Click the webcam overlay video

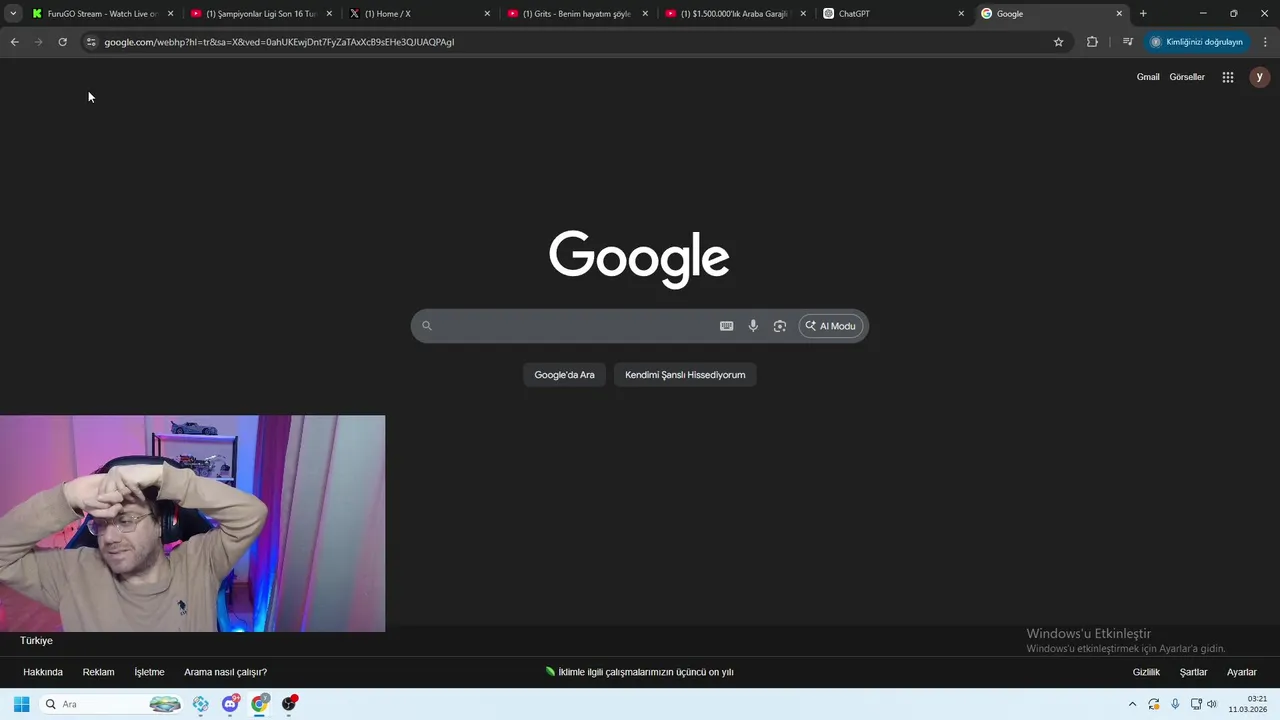(192, 524)
